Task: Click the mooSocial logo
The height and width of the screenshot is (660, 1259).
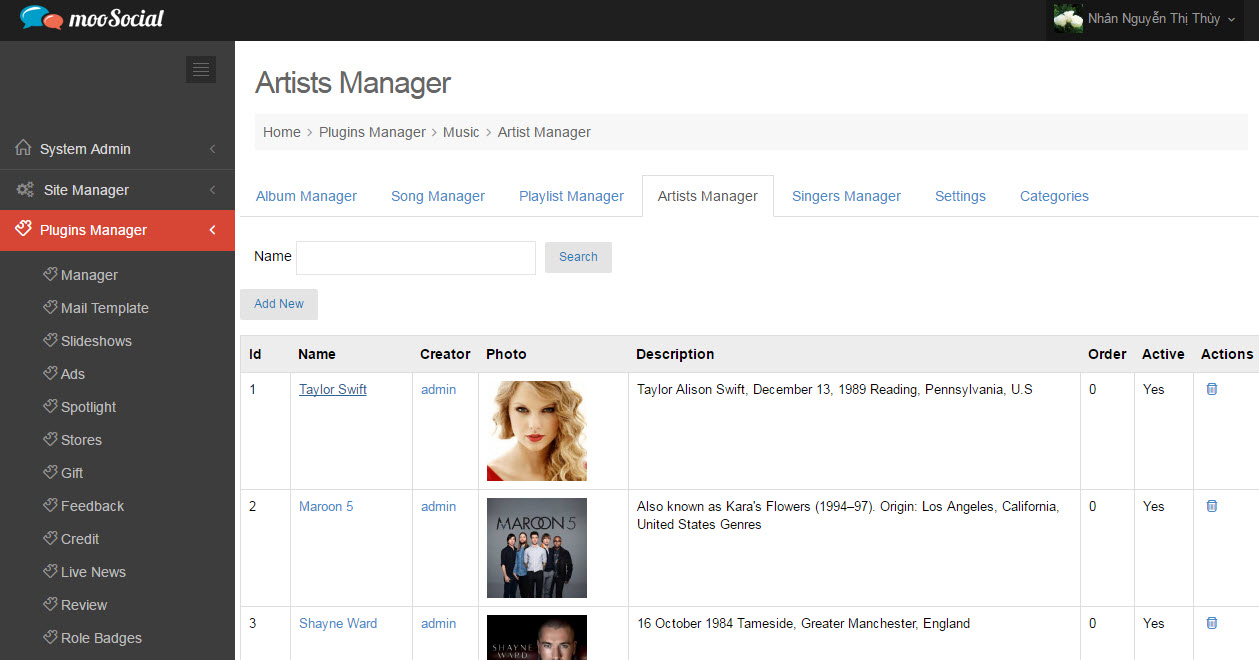Action: click(x=91, y=18)
